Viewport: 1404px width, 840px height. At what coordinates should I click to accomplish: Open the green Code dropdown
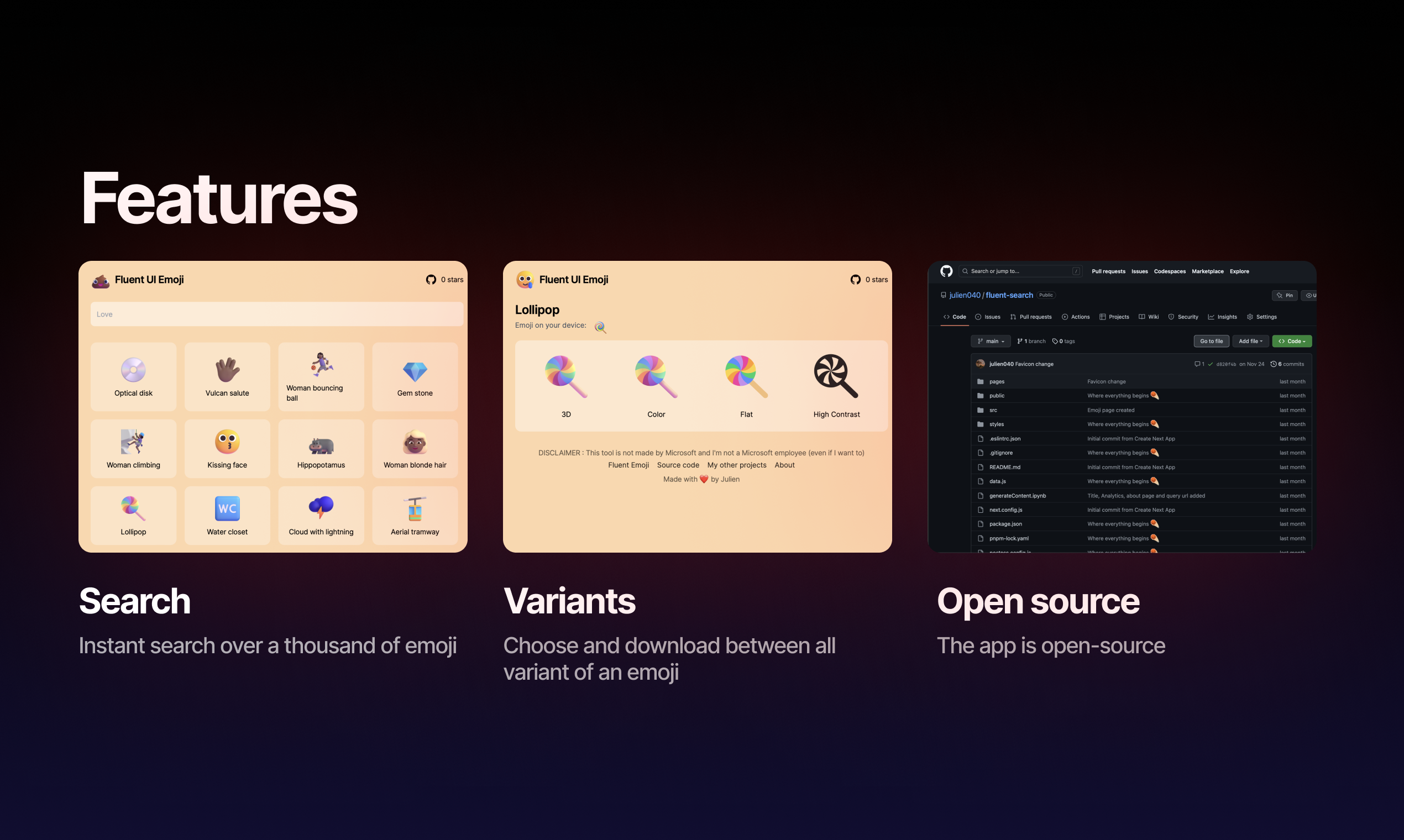tap(1292, 342)
